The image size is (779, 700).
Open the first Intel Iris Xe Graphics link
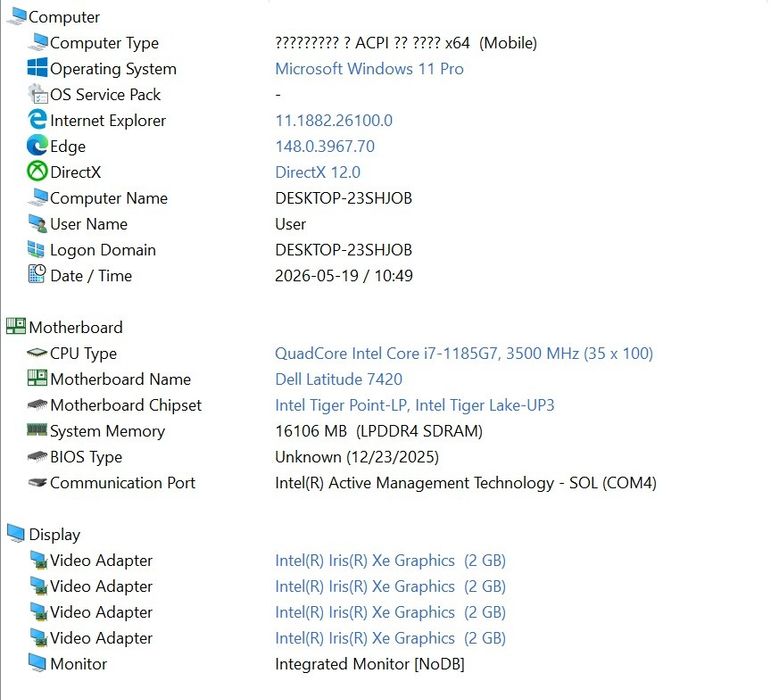(390, 560)
